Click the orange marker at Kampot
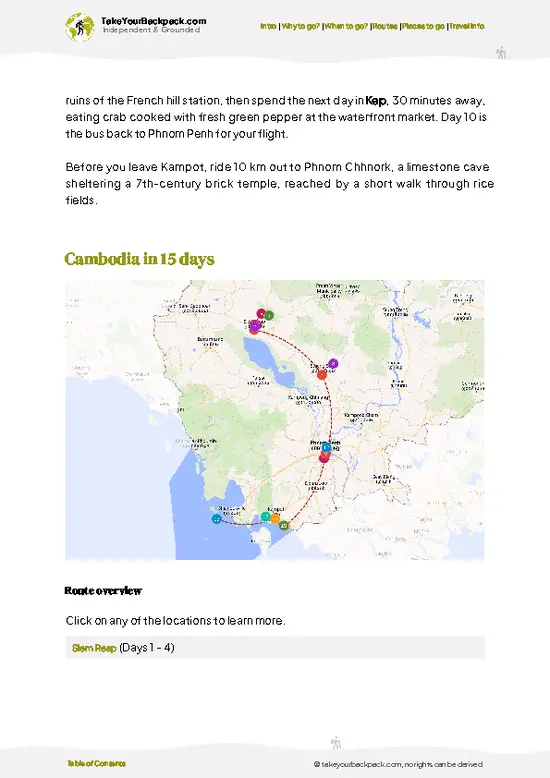The image size is (550, 778). pos(275,519)
